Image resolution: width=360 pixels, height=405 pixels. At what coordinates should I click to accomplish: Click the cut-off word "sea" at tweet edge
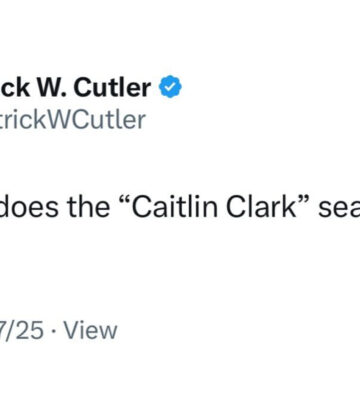[339, 209]
